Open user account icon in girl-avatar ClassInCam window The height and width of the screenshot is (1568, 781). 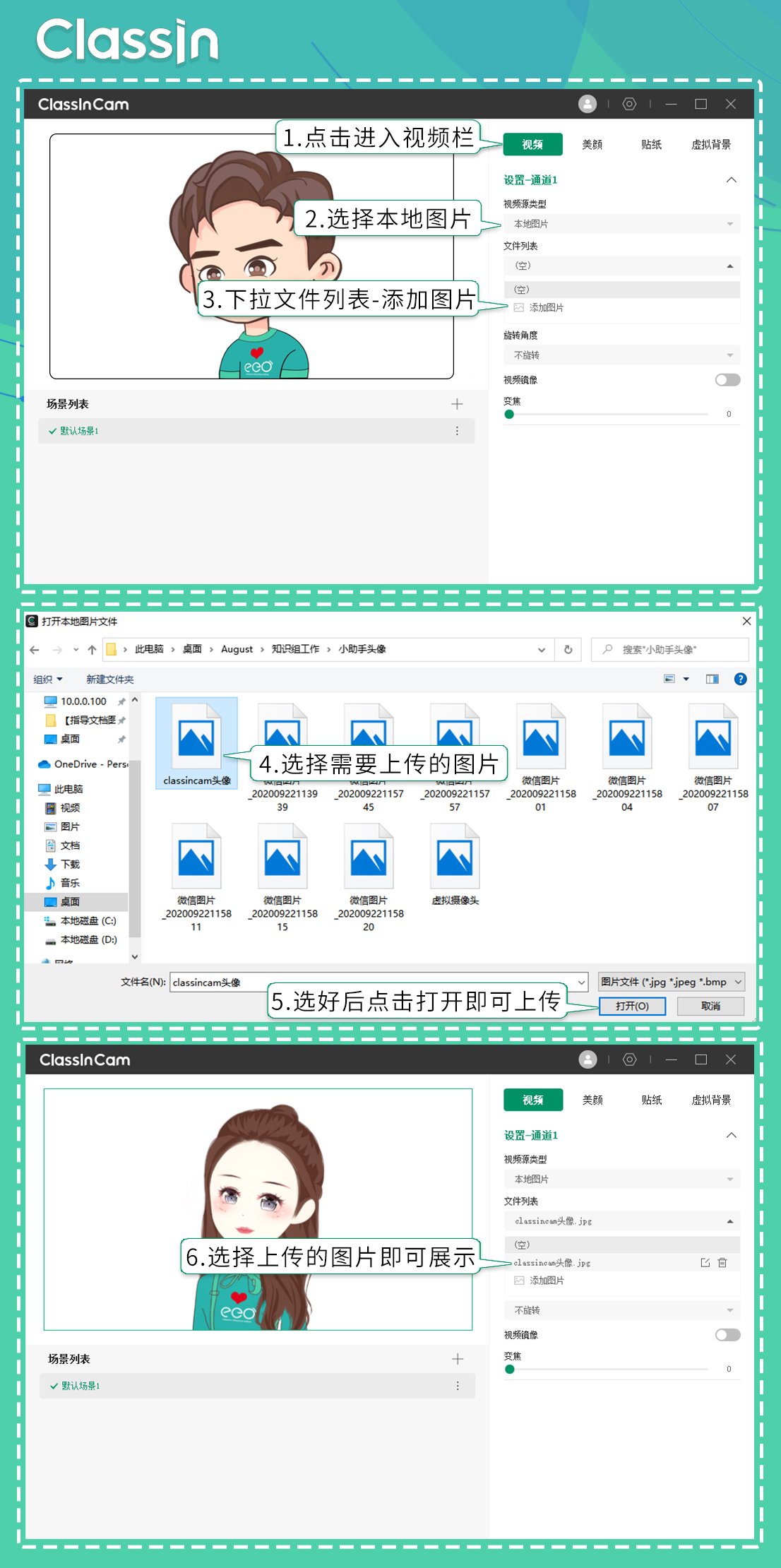[588, 1059]
